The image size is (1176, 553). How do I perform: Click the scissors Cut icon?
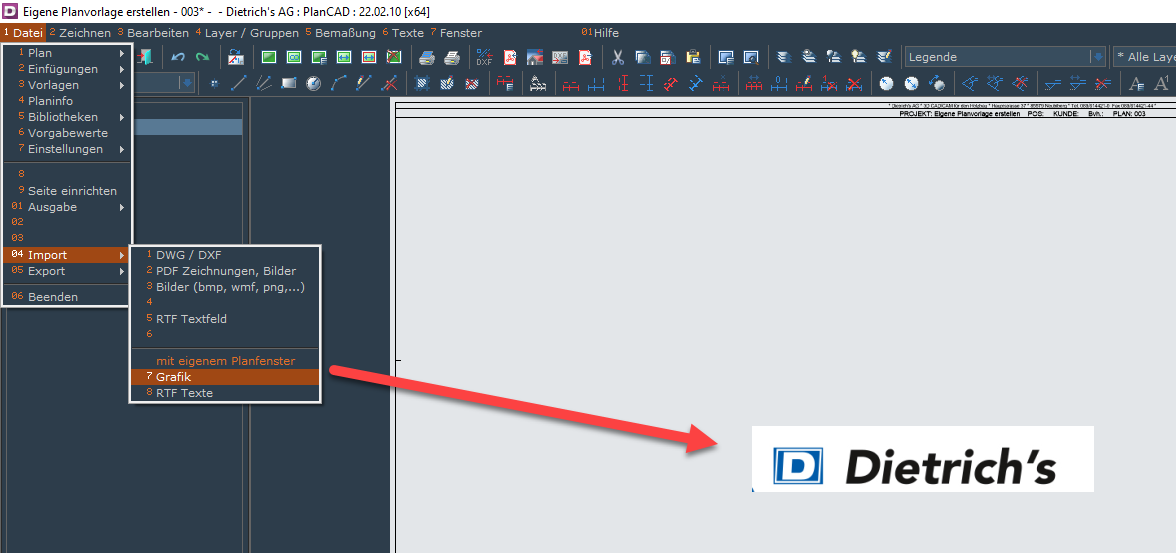618,58
